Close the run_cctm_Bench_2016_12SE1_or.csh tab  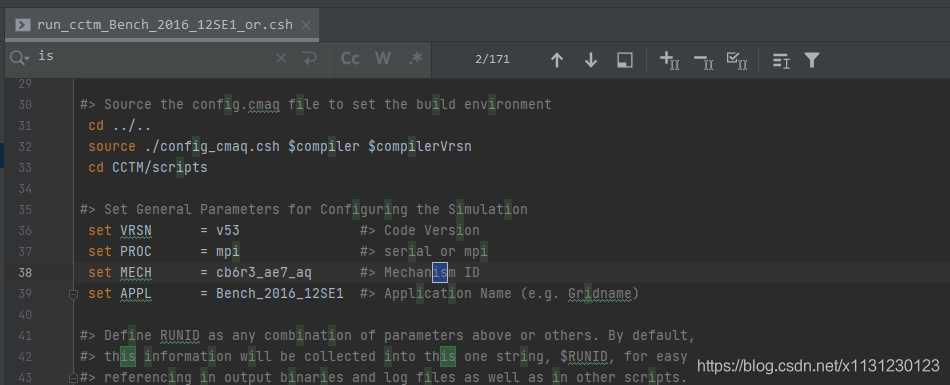point(306,25)
